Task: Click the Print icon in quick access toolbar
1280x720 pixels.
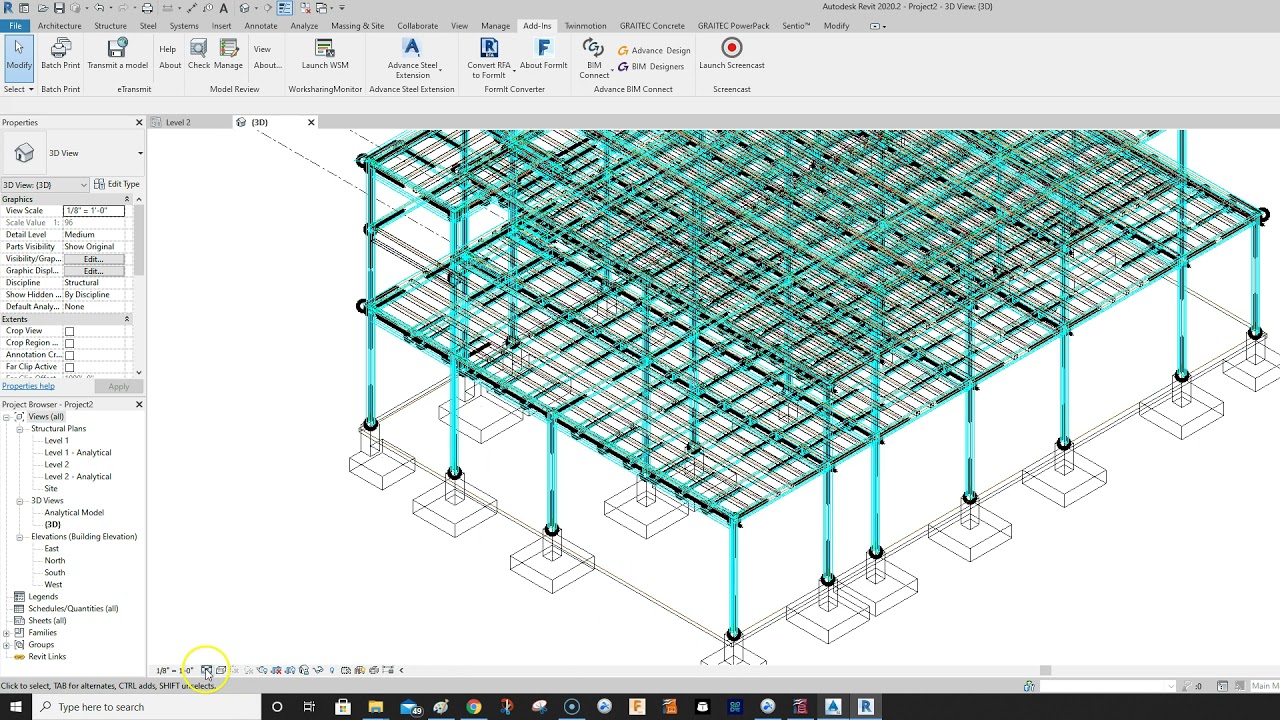Action: pyautogui.click(x=148, y=8)
